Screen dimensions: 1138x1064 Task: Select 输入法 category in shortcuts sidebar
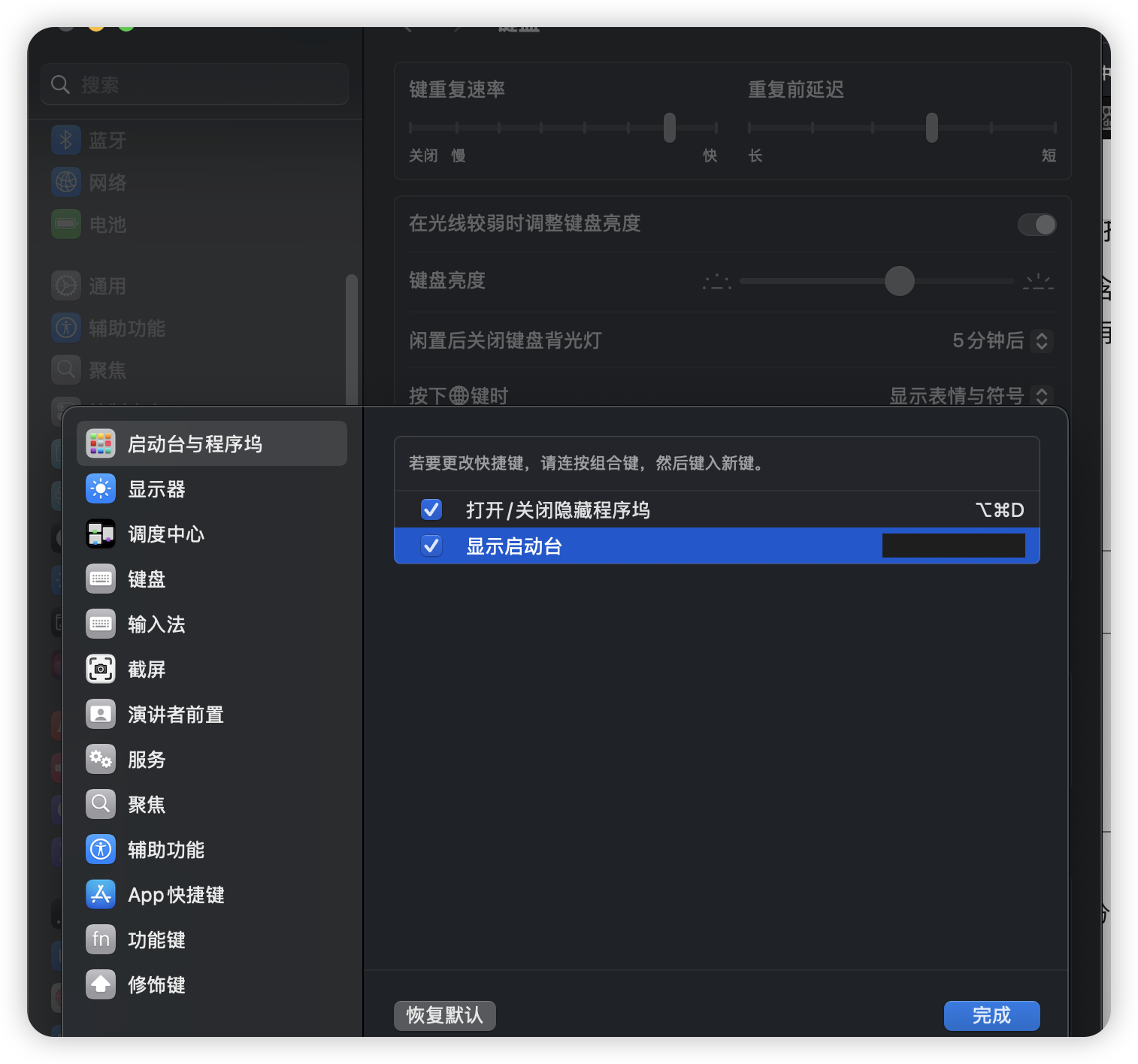(x=156, y=624)
